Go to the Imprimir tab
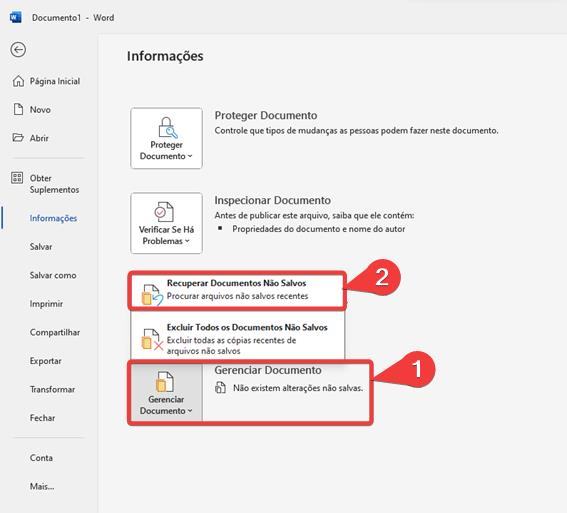Image resolution: width=567 pixels, height=513 pixels. click(x=46, y=304)
